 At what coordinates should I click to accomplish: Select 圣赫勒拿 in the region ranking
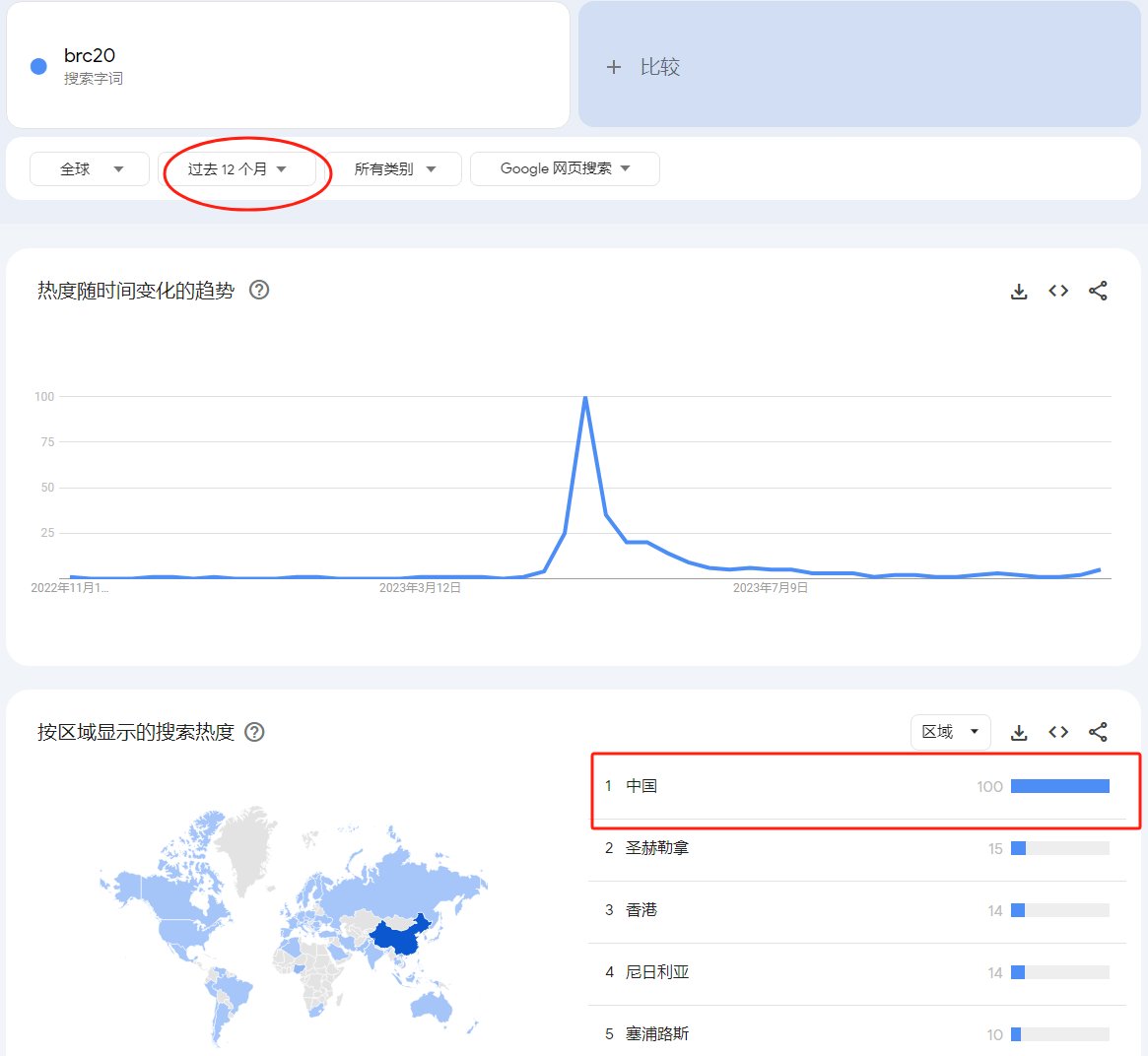point(856,849)
